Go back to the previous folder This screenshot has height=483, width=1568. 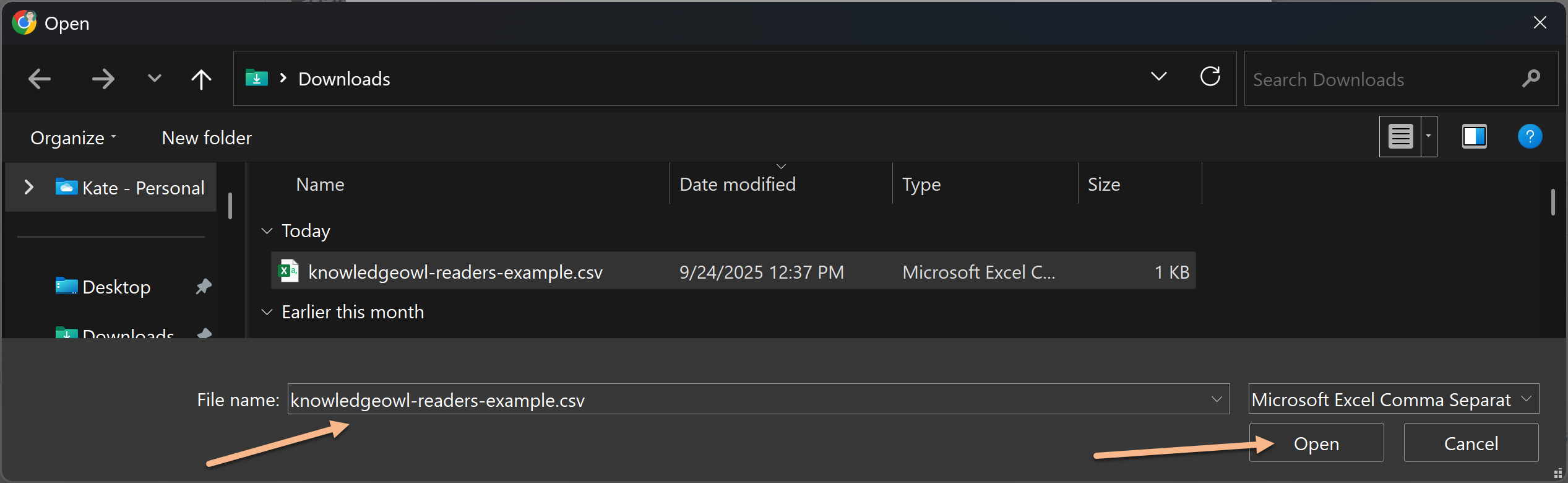40,79
